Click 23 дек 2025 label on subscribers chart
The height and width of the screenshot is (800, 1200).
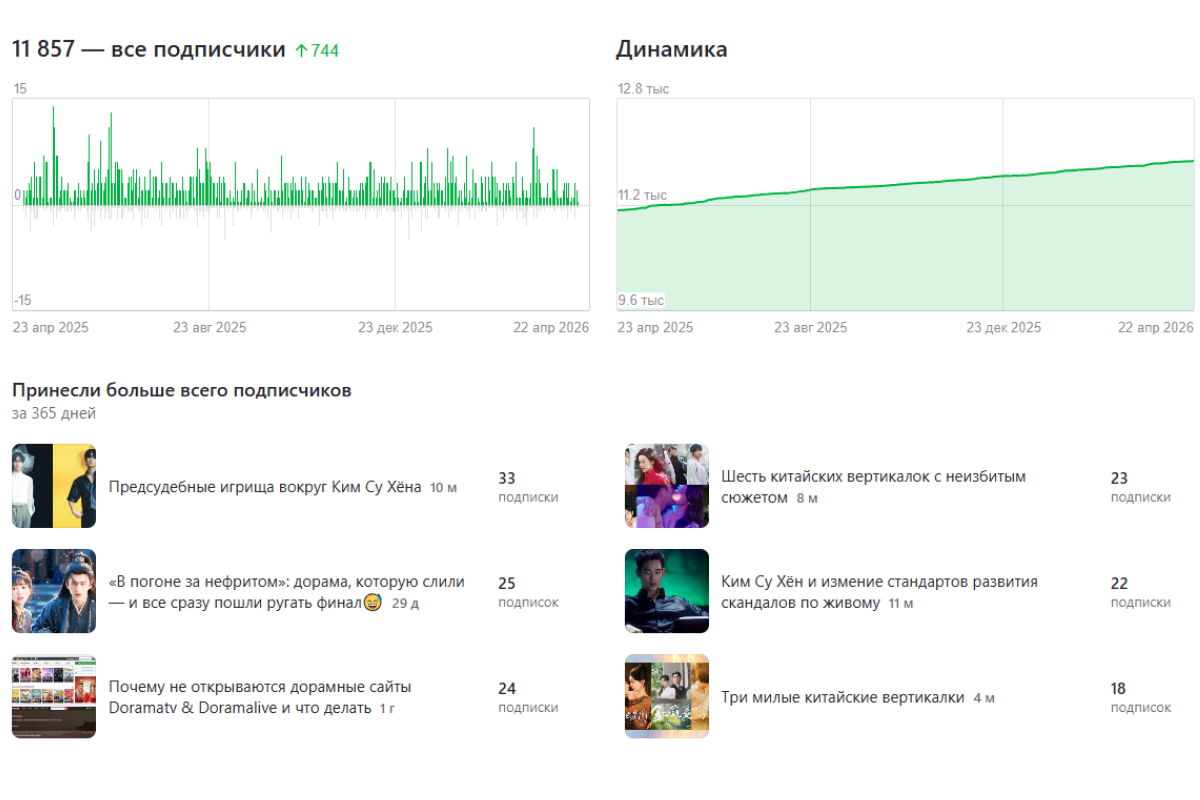coord(395,327)
